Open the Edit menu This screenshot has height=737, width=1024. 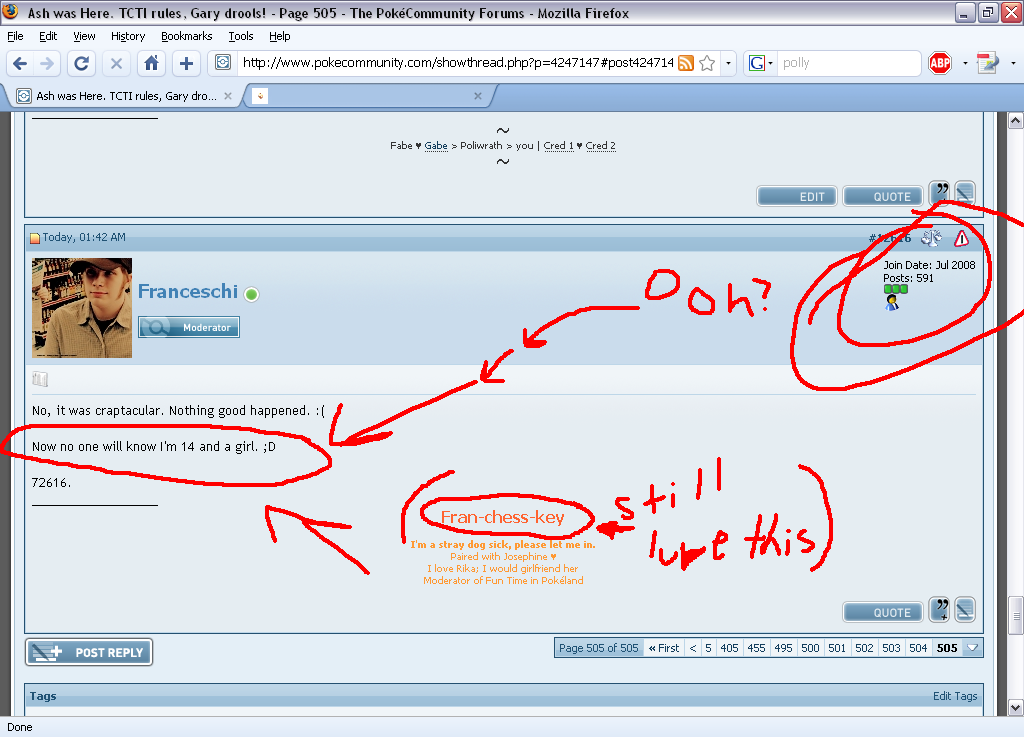point(48,37)
